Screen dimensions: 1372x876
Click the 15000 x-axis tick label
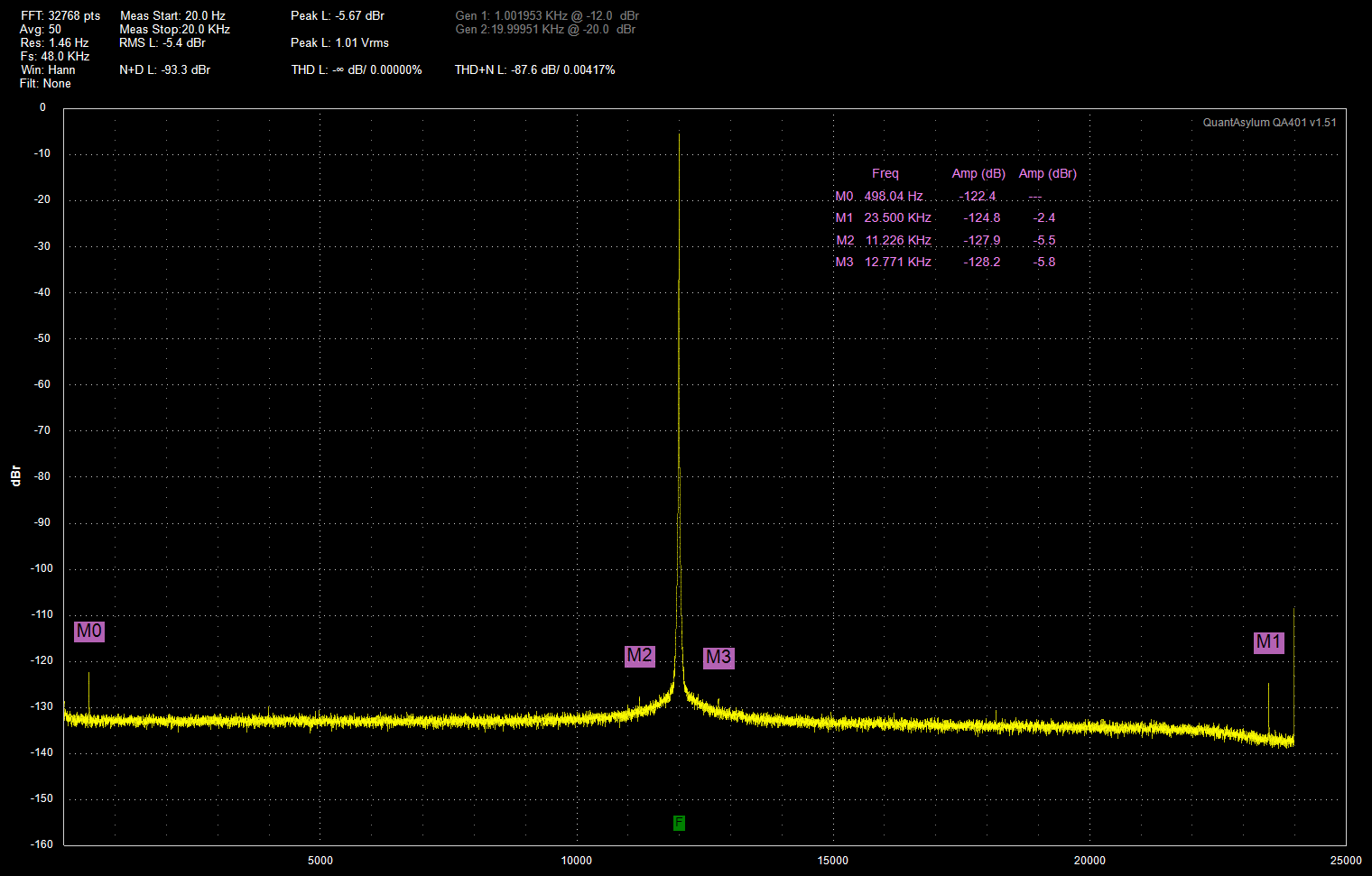tap(833, 860)
